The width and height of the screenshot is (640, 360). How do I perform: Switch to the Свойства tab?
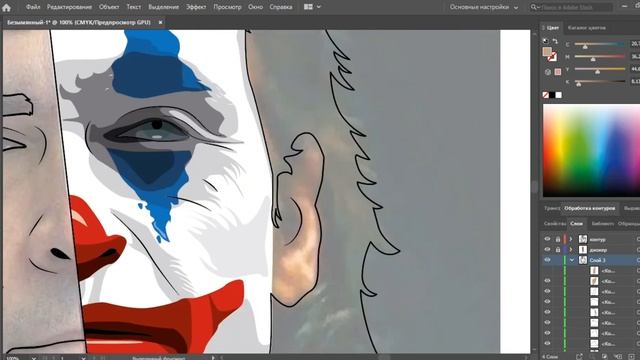pyautogui.click(x=554, y=224)
